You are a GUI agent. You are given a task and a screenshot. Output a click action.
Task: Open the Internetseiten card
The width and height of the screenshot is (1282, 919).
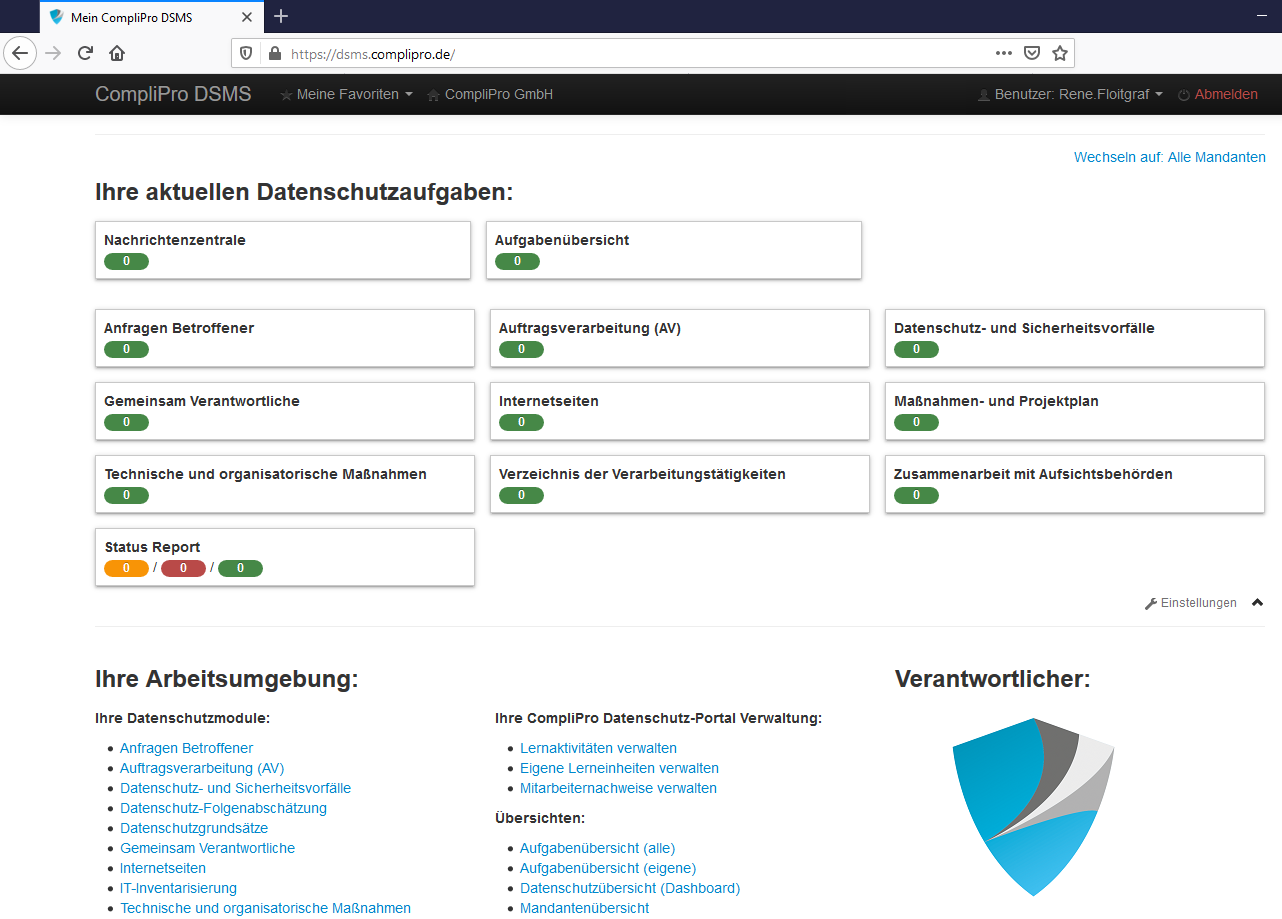680,411
